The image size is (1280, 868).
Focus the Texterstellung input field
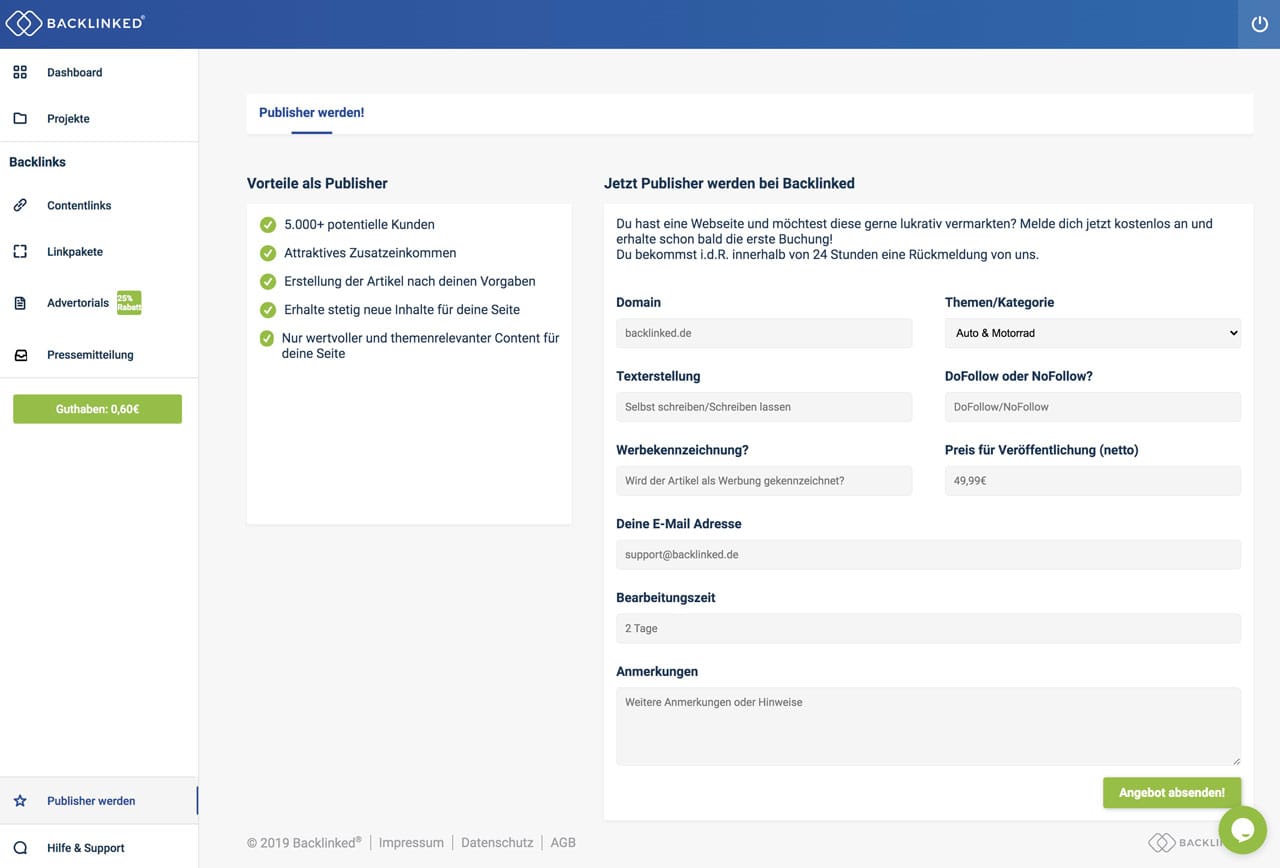point(764,407)
